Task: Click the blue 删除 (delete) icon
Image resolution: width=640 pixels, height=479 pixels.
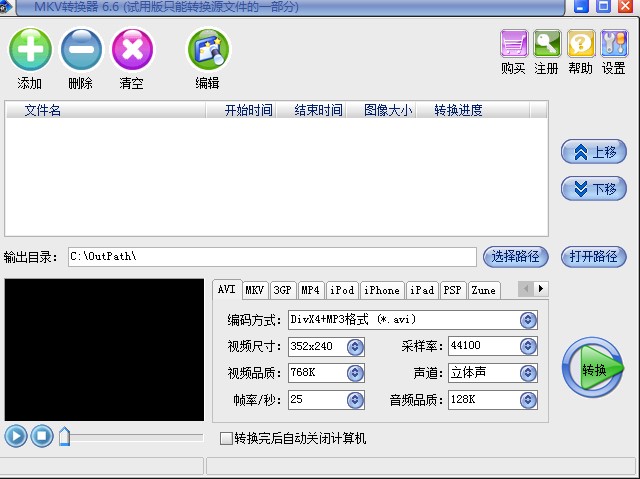Action: tap(81, 49)
